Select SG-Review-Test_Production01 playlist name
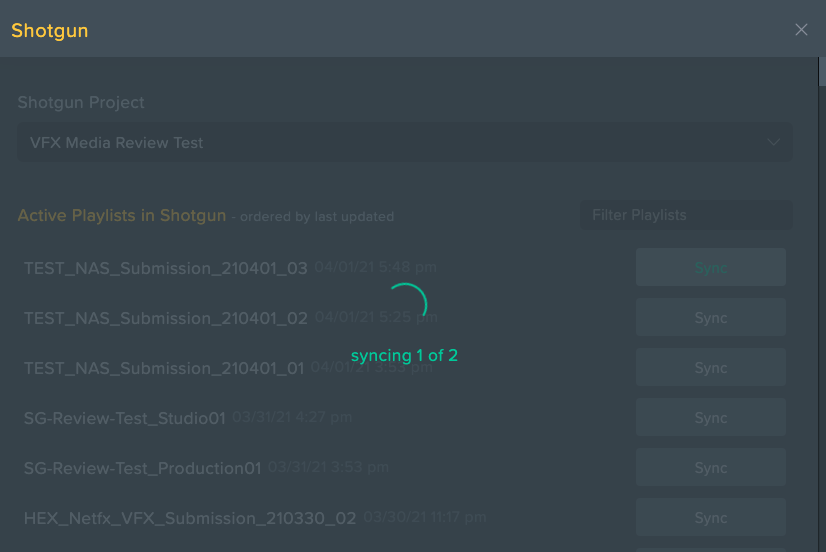The width and height of the screenshot is (826, 552). [142, 468]
